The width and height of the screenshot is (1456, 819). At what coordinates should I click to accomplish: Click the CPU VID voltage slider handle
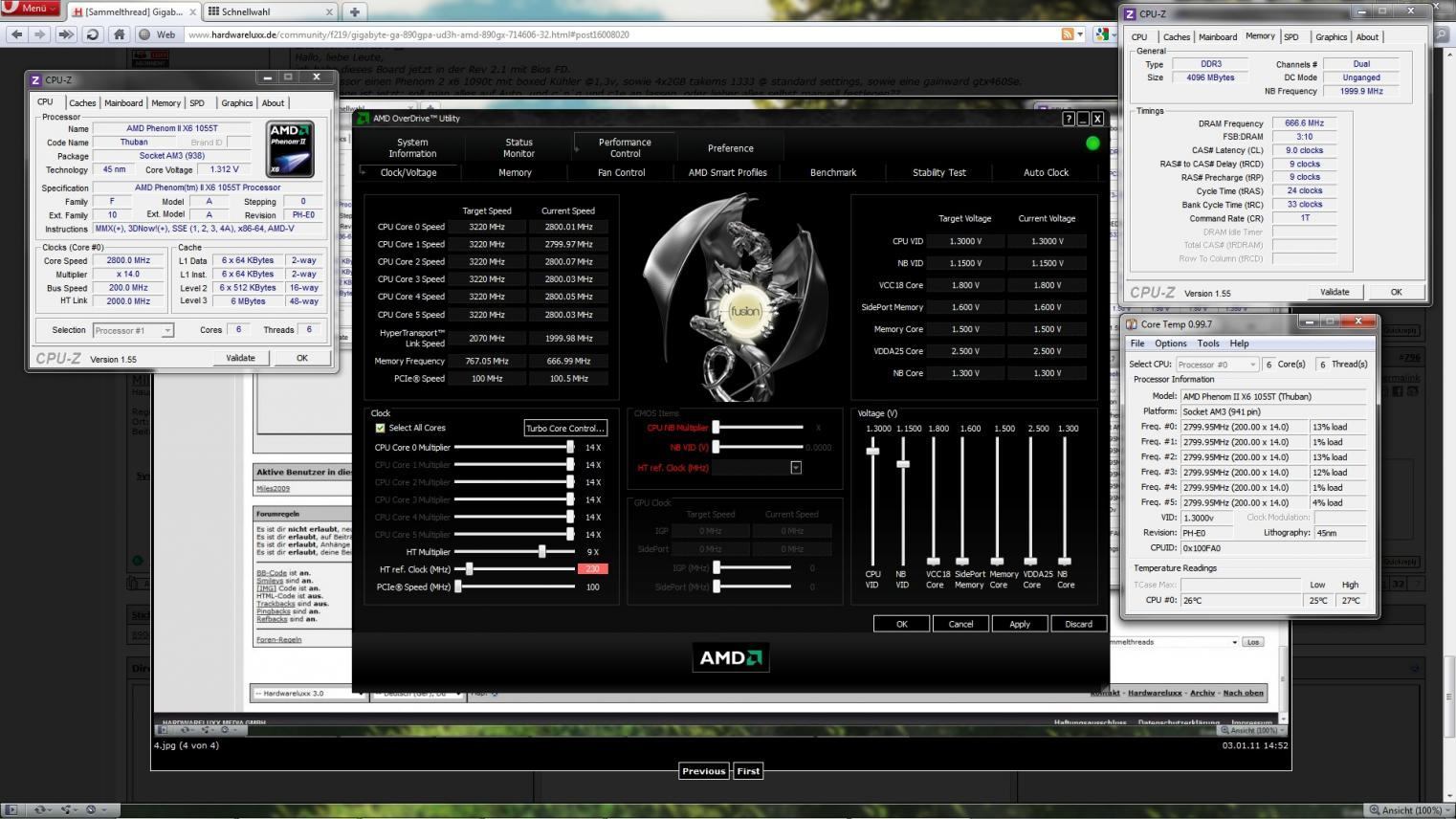(x=872, y=452)
